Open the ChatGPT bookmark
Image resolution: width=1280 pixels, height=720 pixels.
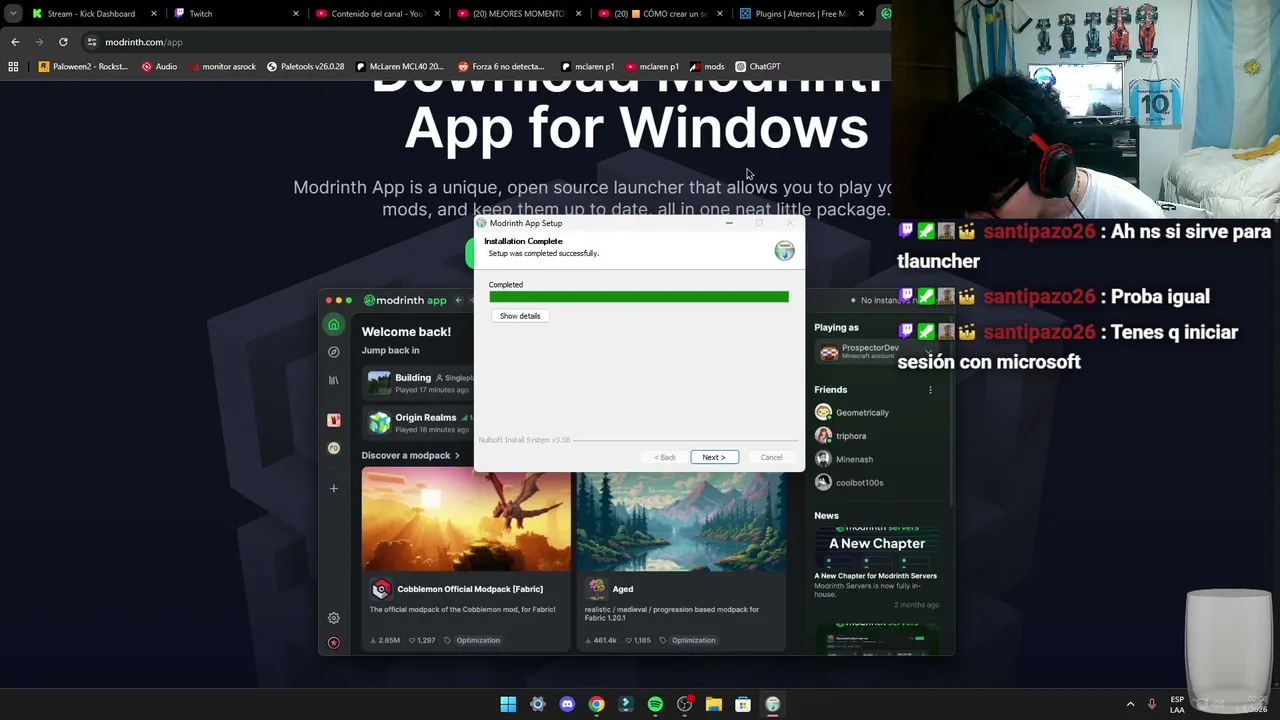[758, 67]
